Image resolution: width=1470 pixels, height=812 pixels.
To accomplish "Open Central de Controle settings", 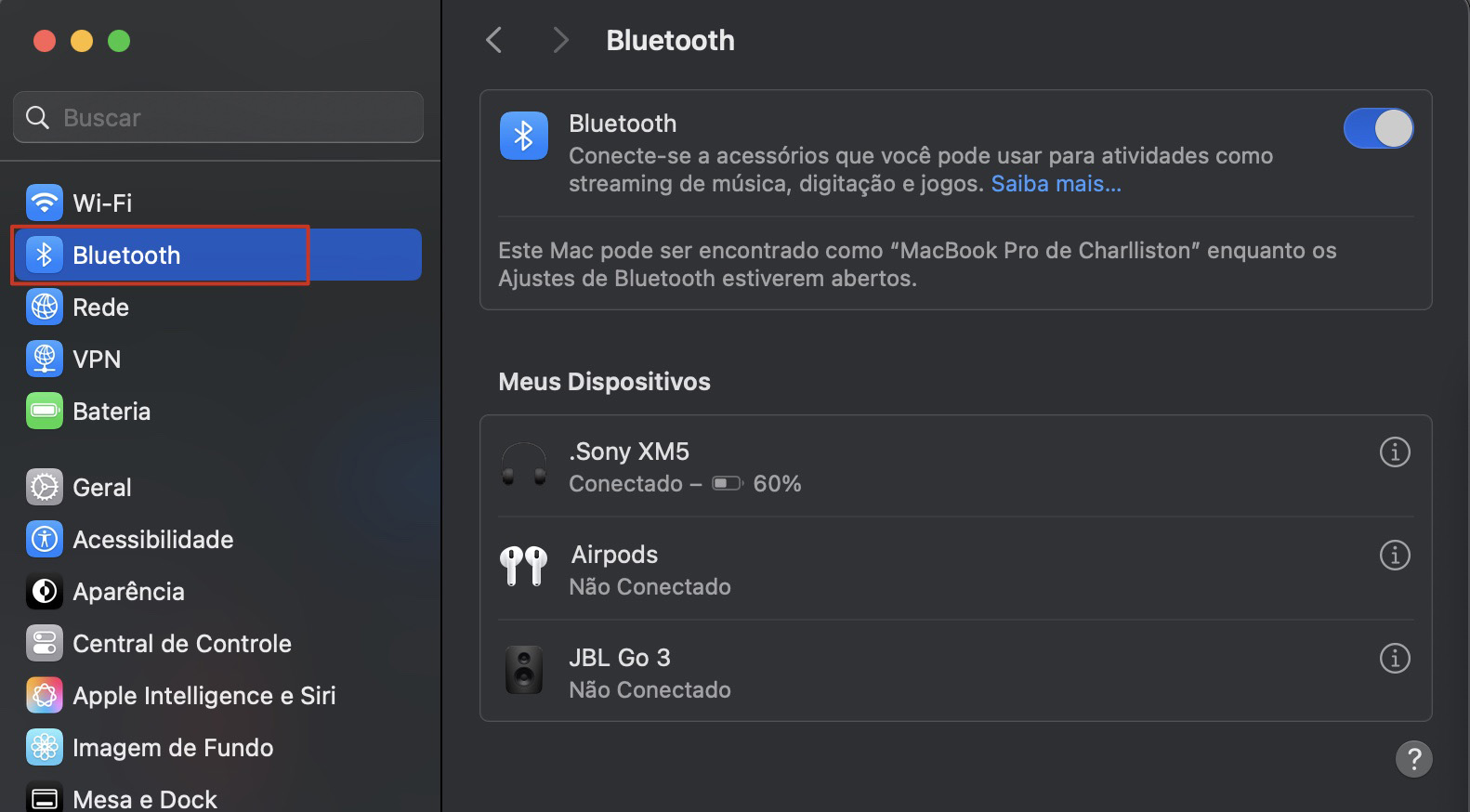I will (44, 643).
